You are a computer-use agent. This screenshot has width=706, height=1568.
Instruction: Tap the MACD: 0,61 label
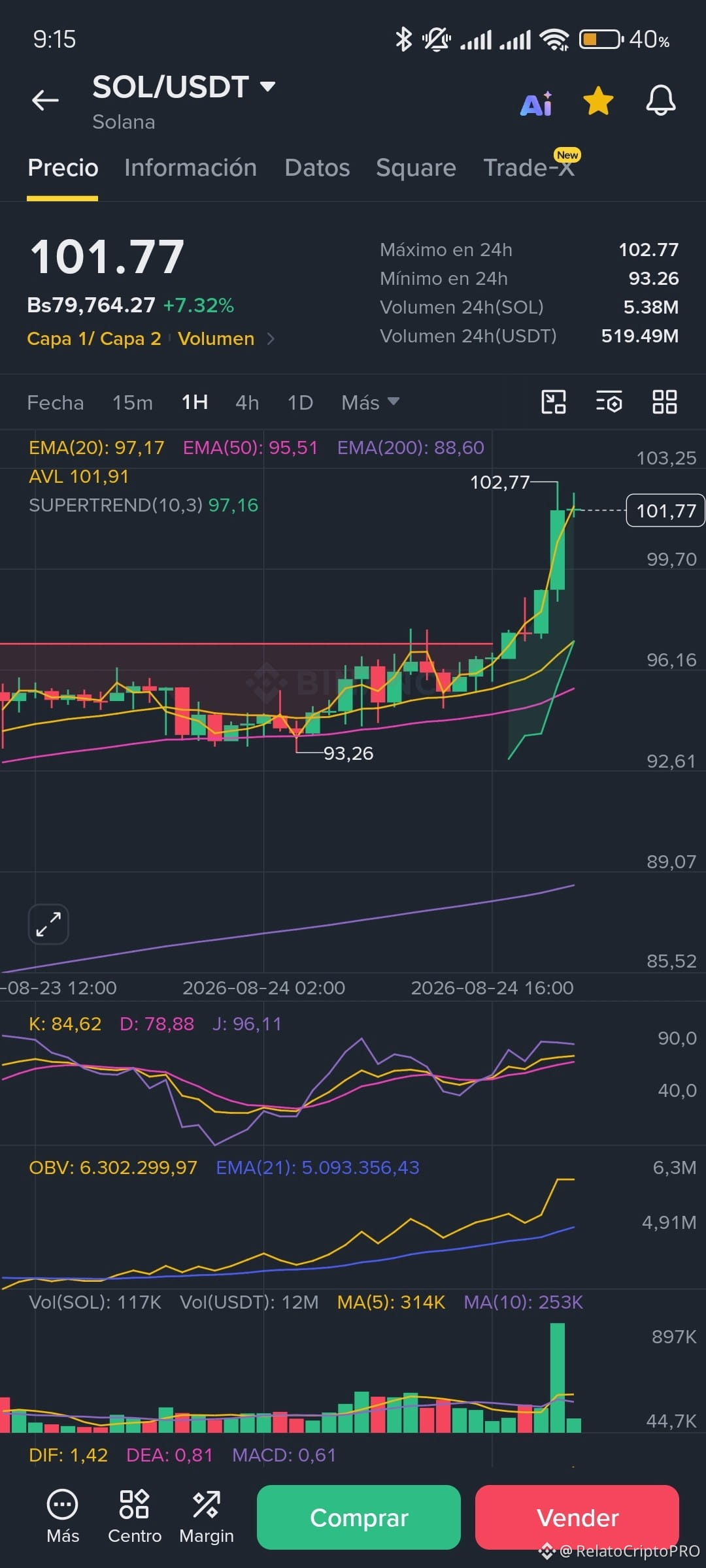pyautogui.click(x=284, y=1455)
